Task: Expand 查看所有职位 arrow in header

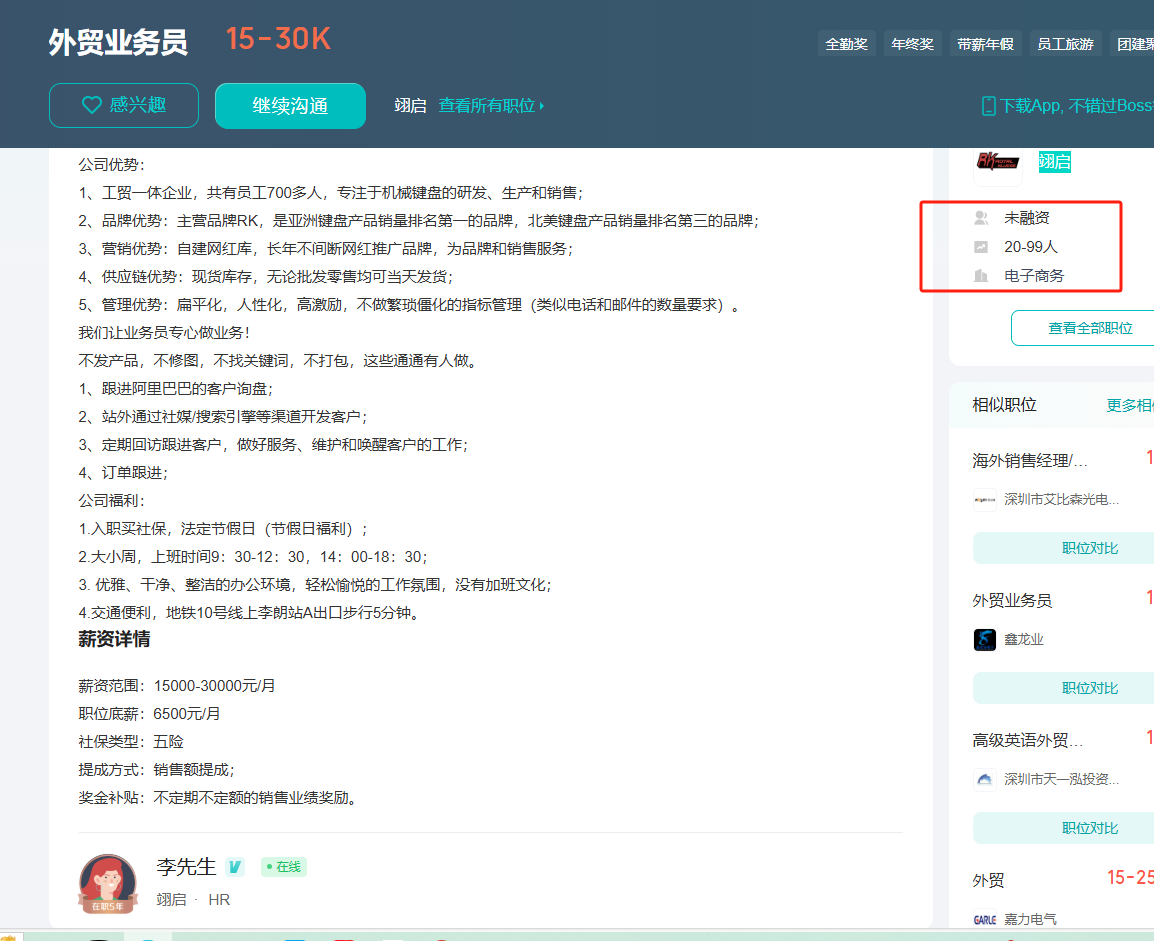Action: (x=542, y=106)
